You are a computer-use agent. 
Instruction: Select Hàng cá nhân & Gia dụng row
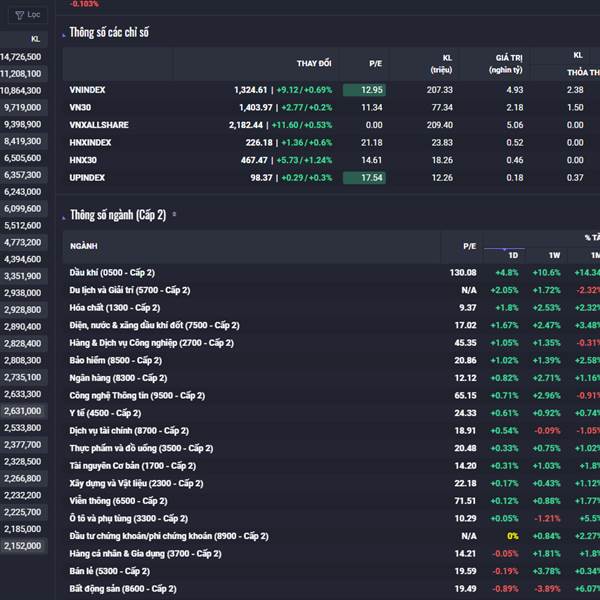(331, 554)
